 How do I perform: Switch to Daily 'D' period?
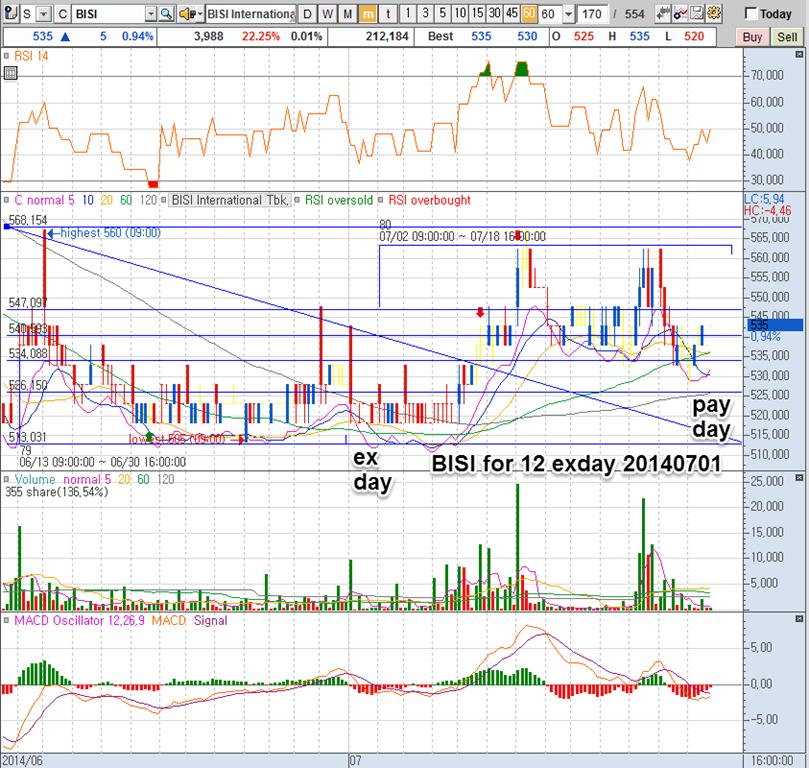pos(308,14)
